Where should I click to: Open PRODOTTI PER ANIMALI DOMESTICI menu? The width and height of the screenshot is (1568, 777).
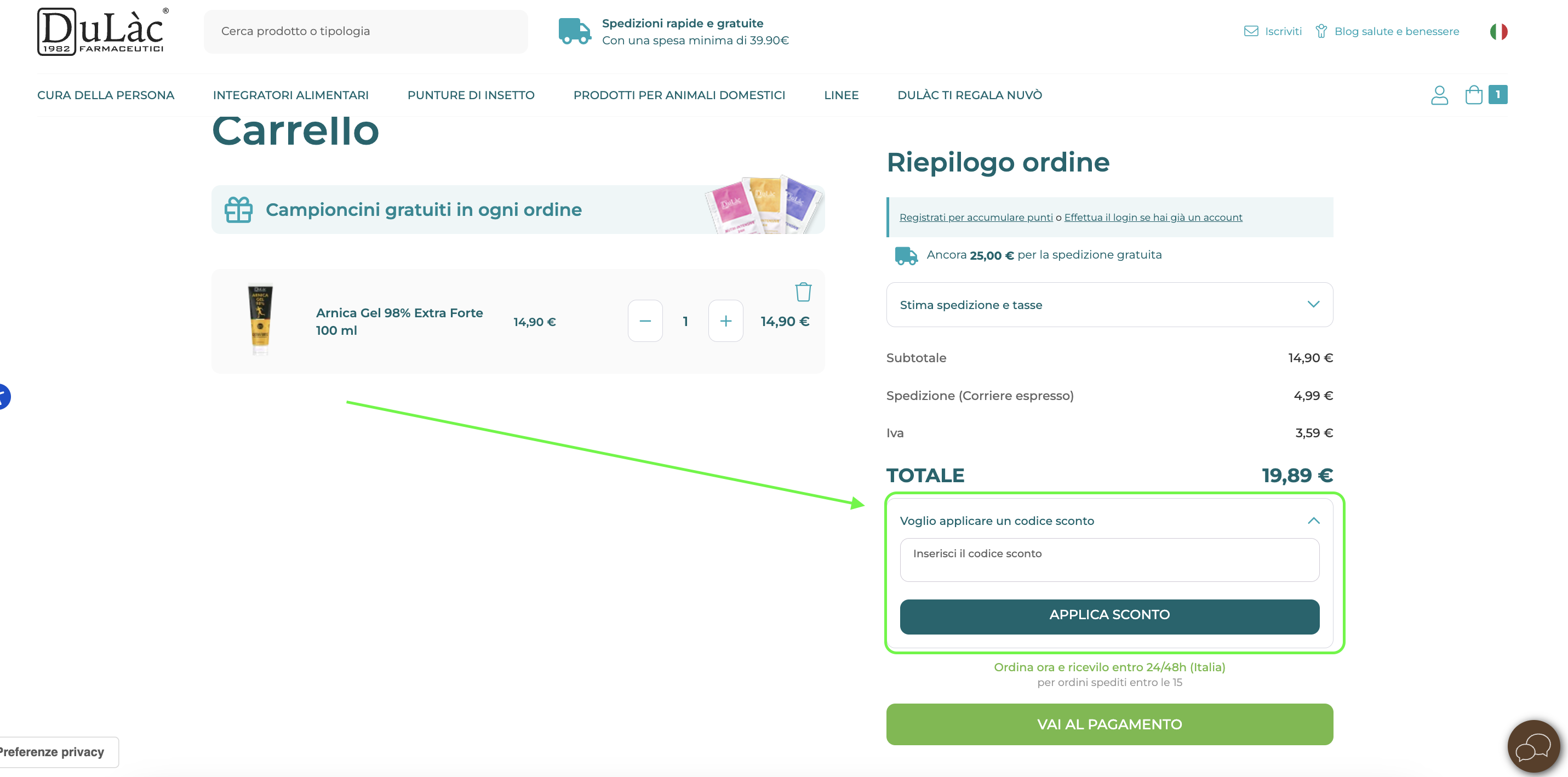pos(679,95)
